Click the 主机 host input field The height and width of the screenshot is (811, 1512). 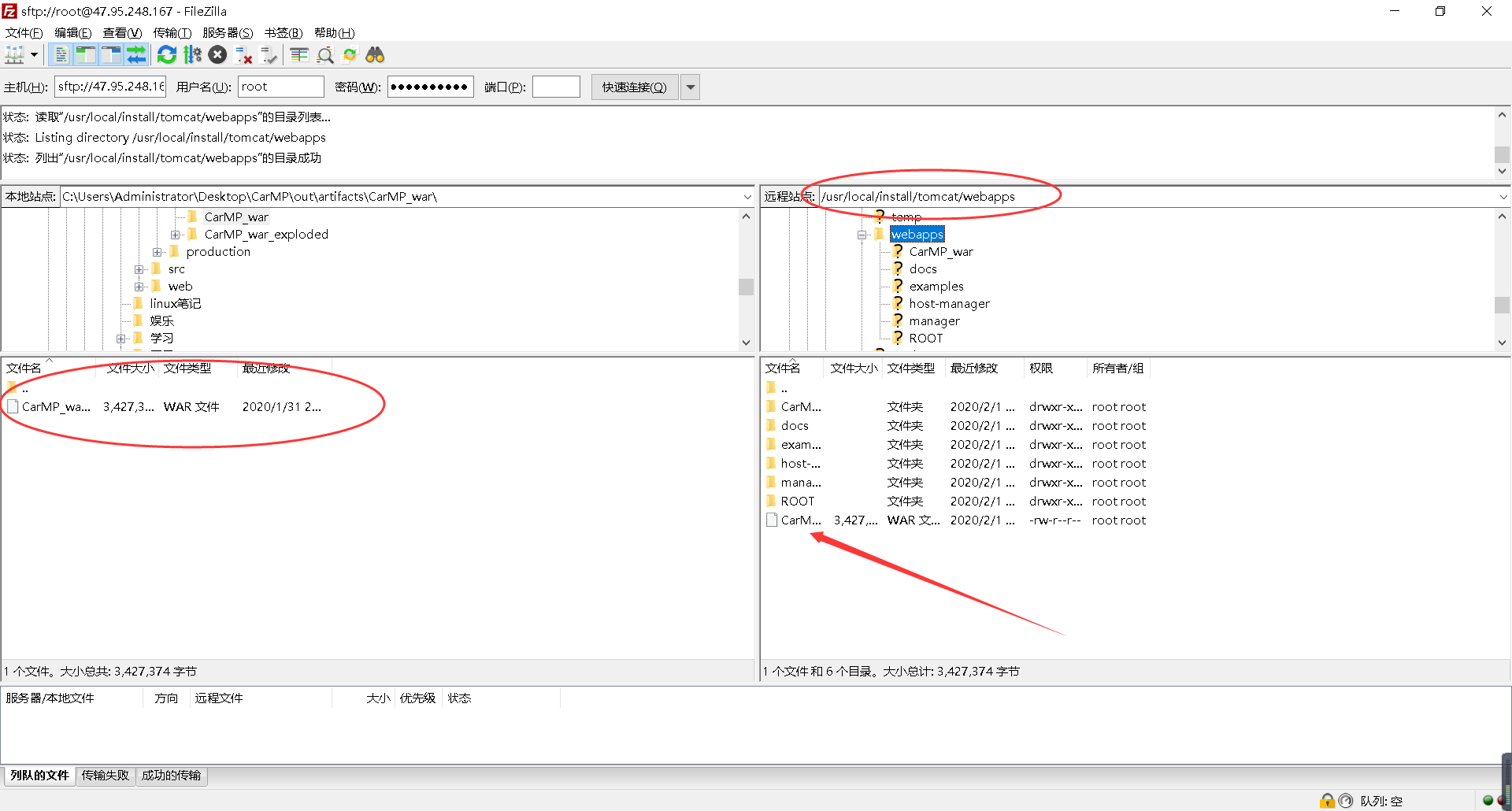(110, 87)
